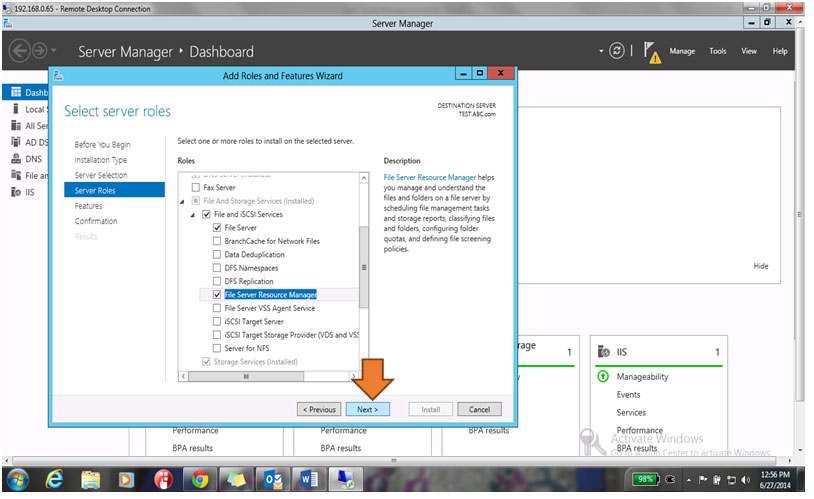Uncheck File and iSCSI Services checkbox

tap(206, 214)
